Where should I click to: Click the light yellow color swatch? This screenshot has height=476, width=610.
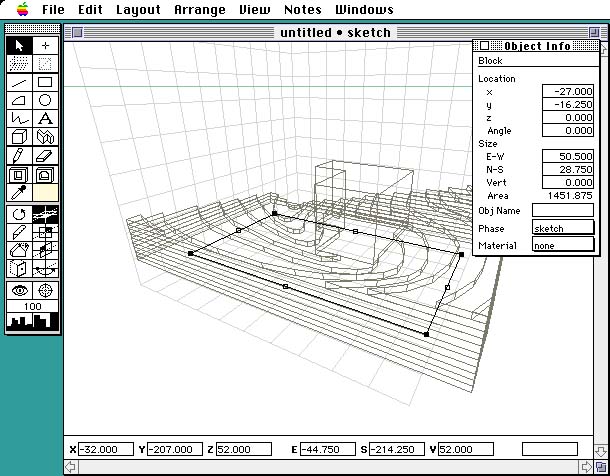45,191
